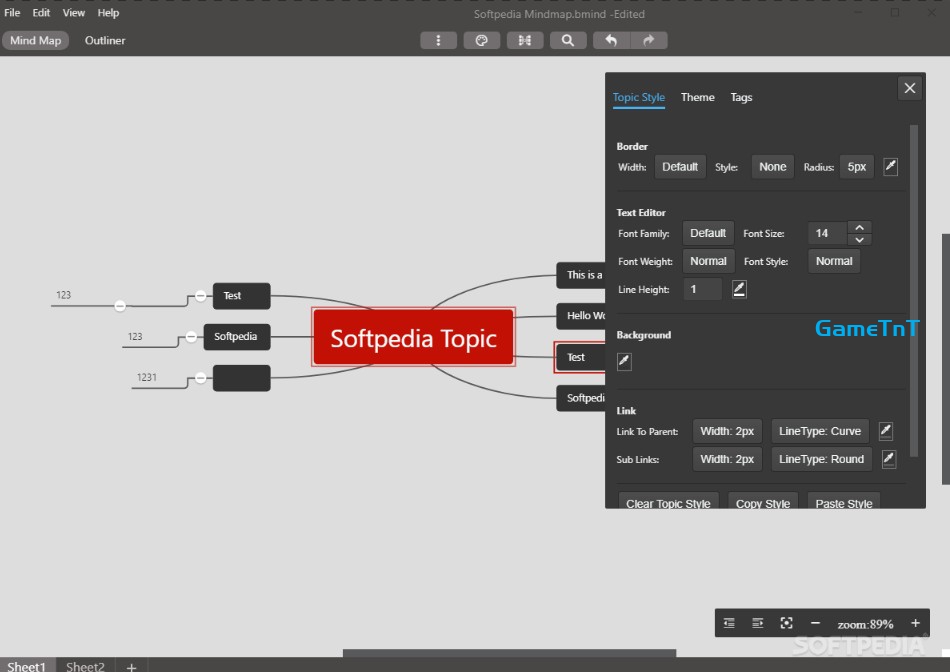This screenshot has width=950, height=672.
Task: Select the red-outlined Test topic on right
Action: point(580,358)
